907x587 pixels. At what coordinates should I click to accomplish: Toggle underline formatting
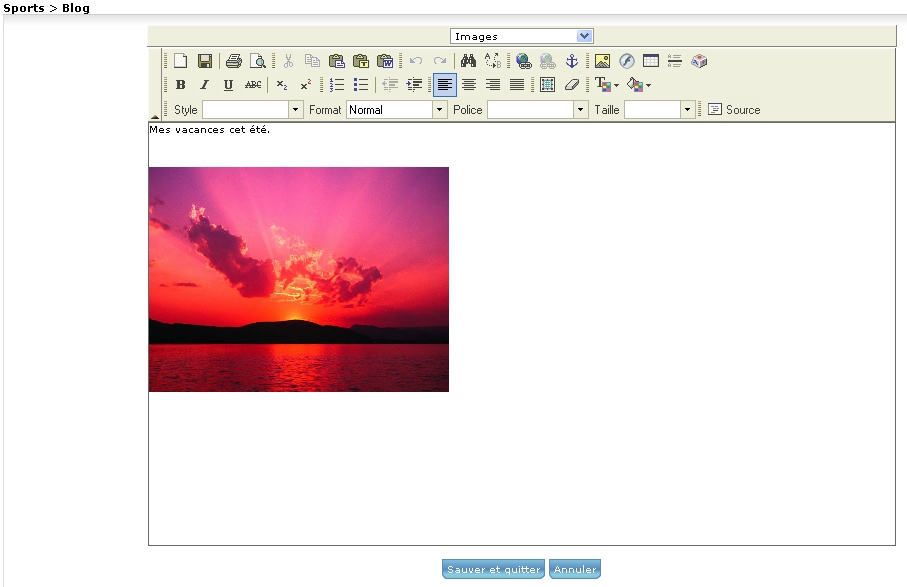pos(228,85)
